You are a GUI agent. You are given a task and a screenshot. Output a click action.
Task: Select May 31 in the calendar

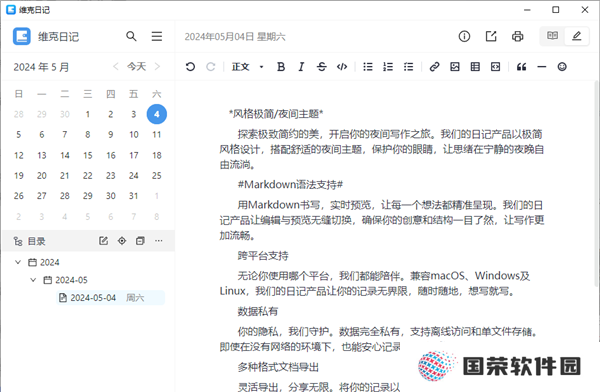134,196
